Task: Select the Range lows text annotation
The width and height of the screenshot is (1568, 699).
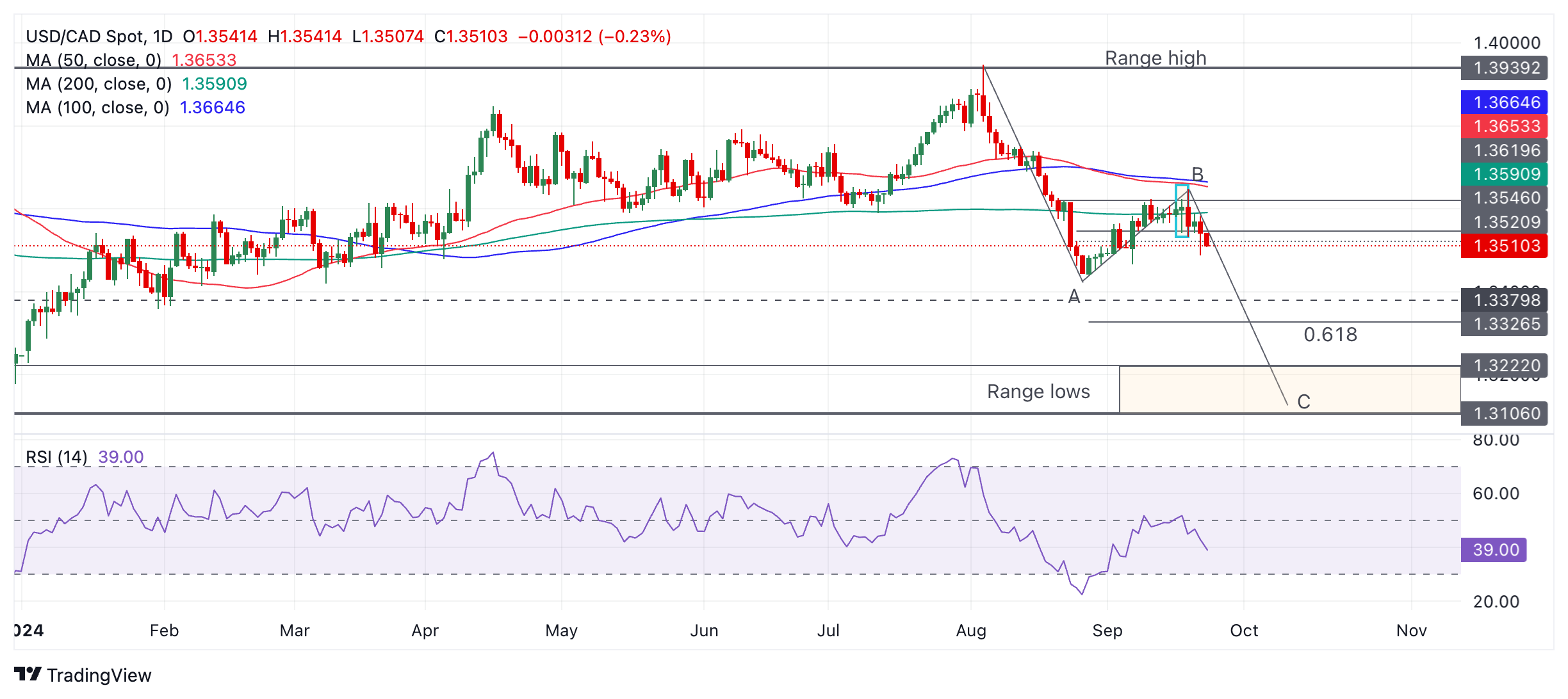Action: tap(1038, 391)
